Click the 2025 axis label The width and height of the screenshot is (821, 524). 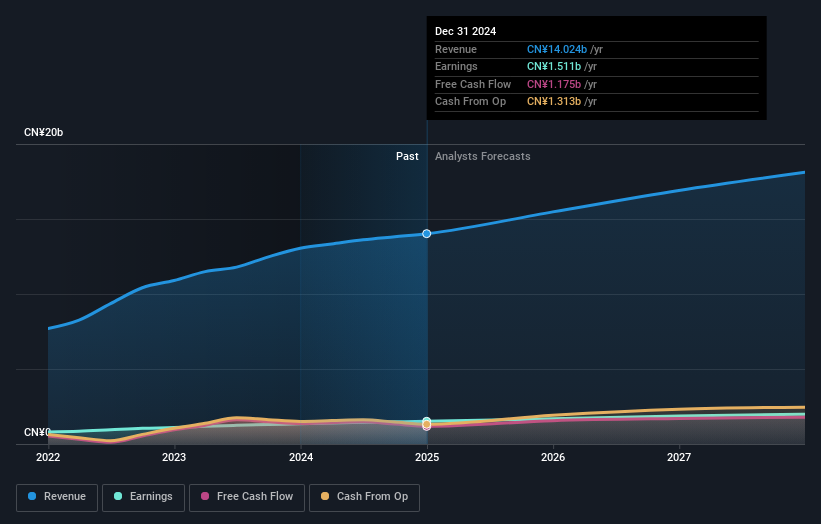point(427,457)
